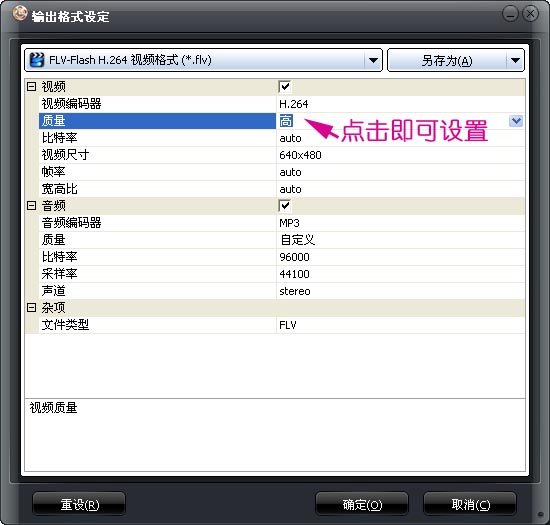This screenshot has height=525, width=550.
Task: Click the app logo icon in title bar
Action: point(20,14)
